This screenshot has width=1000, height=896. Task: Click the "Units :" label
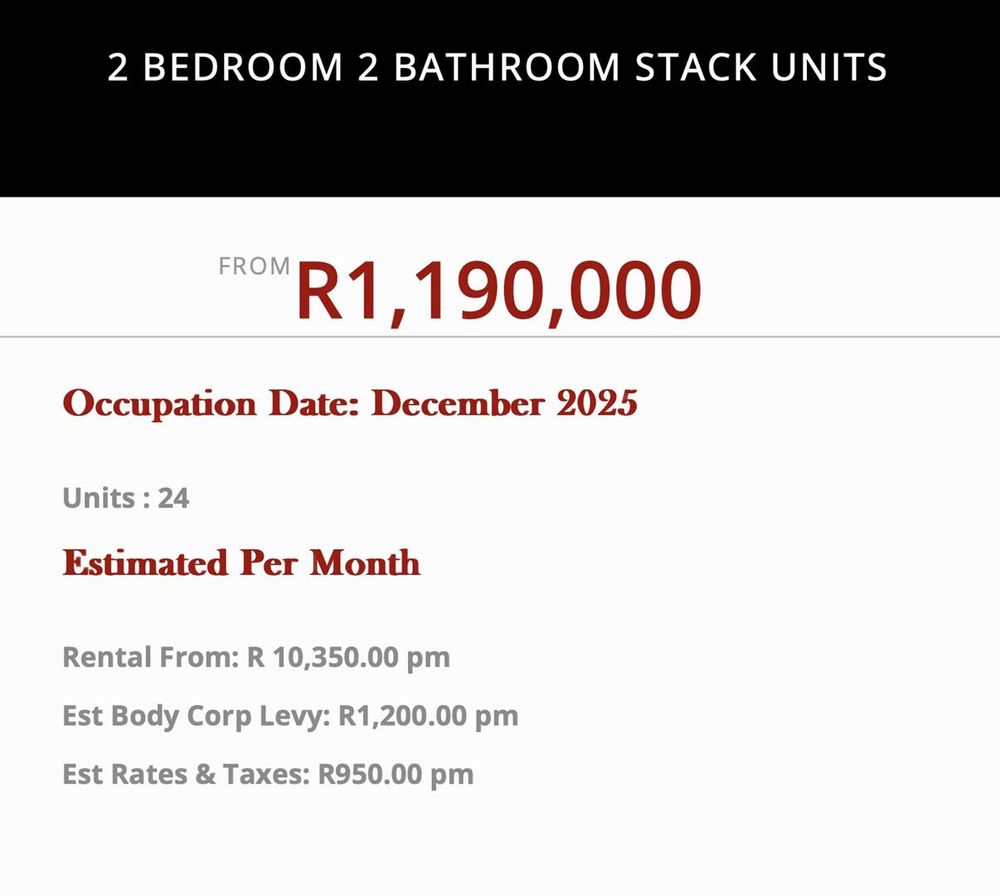click(x=105, y=498)
